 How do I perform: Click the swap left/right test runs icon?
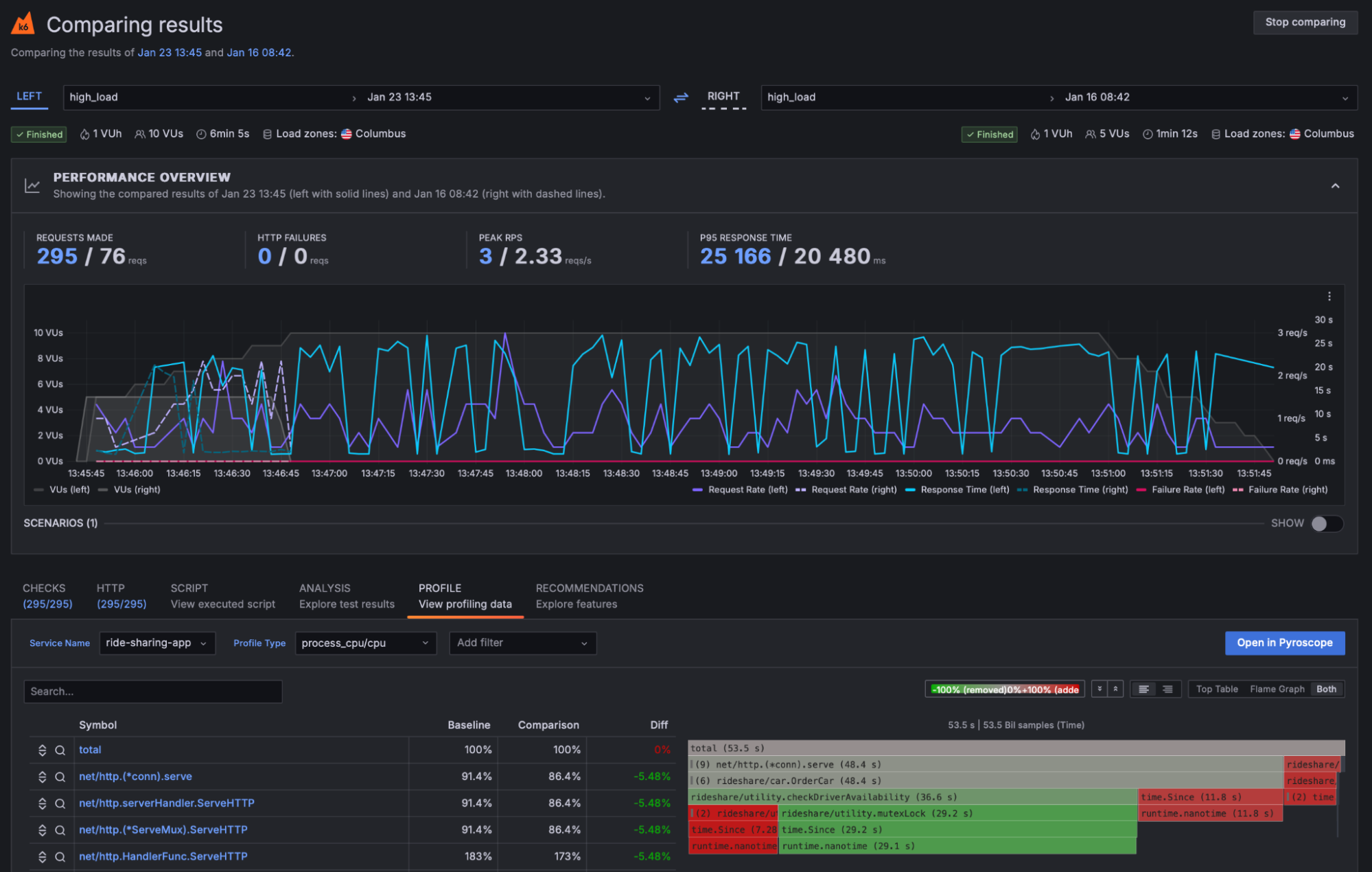(x=680, y=97)
